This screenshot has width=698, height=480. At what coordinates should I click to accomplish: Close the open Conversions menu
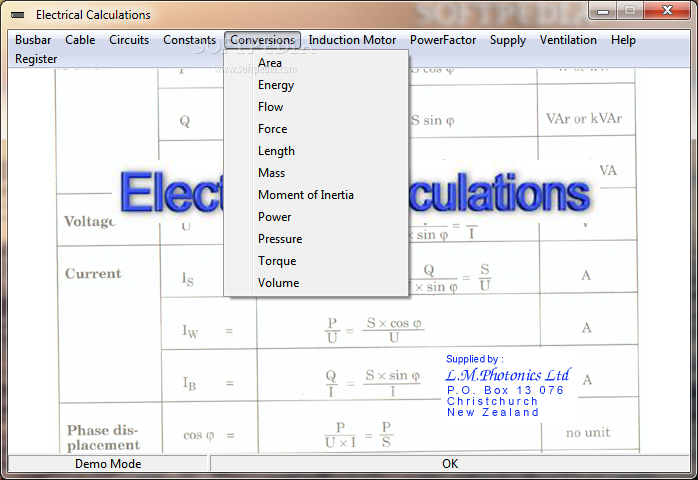262,40
